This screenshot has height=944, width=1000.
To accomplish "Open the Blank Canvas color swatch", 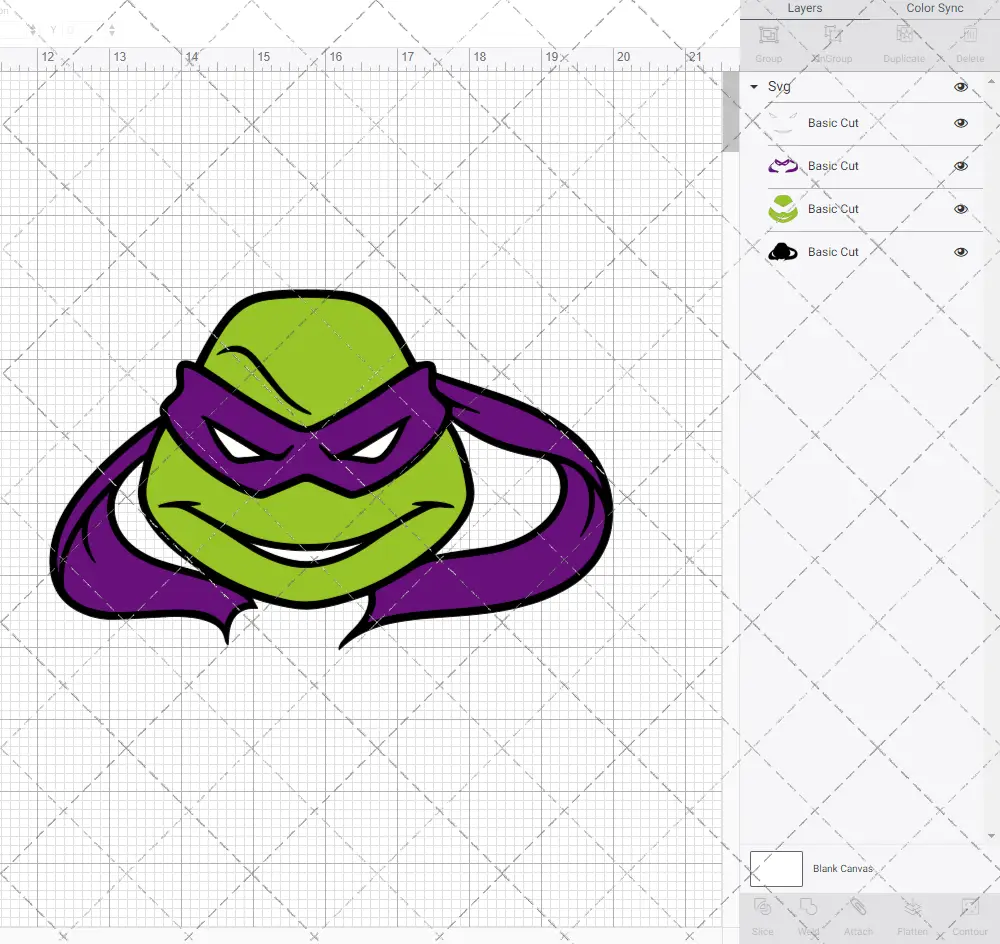I will (x=776, y=868).
